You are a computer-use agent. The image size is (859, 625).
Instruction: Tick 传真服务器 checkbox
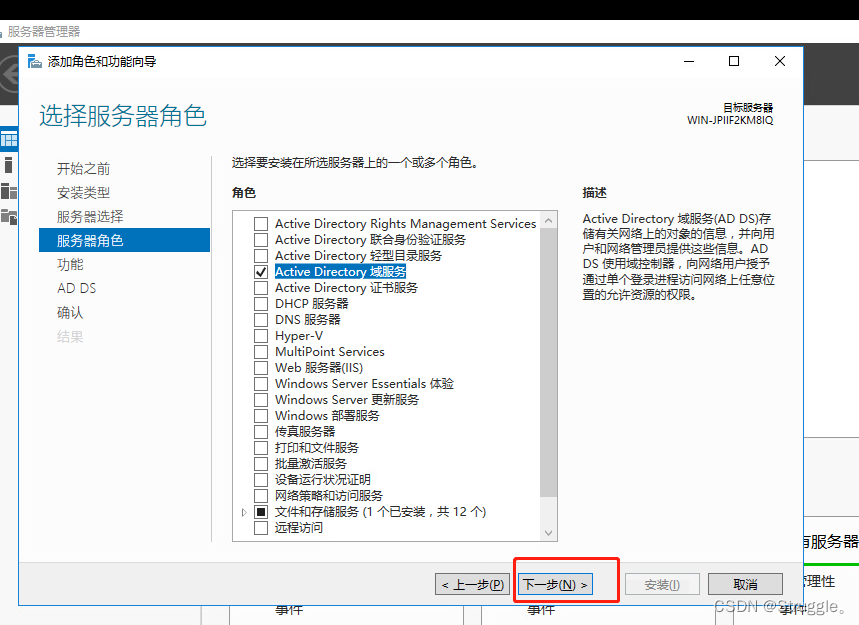coord(261,432)
